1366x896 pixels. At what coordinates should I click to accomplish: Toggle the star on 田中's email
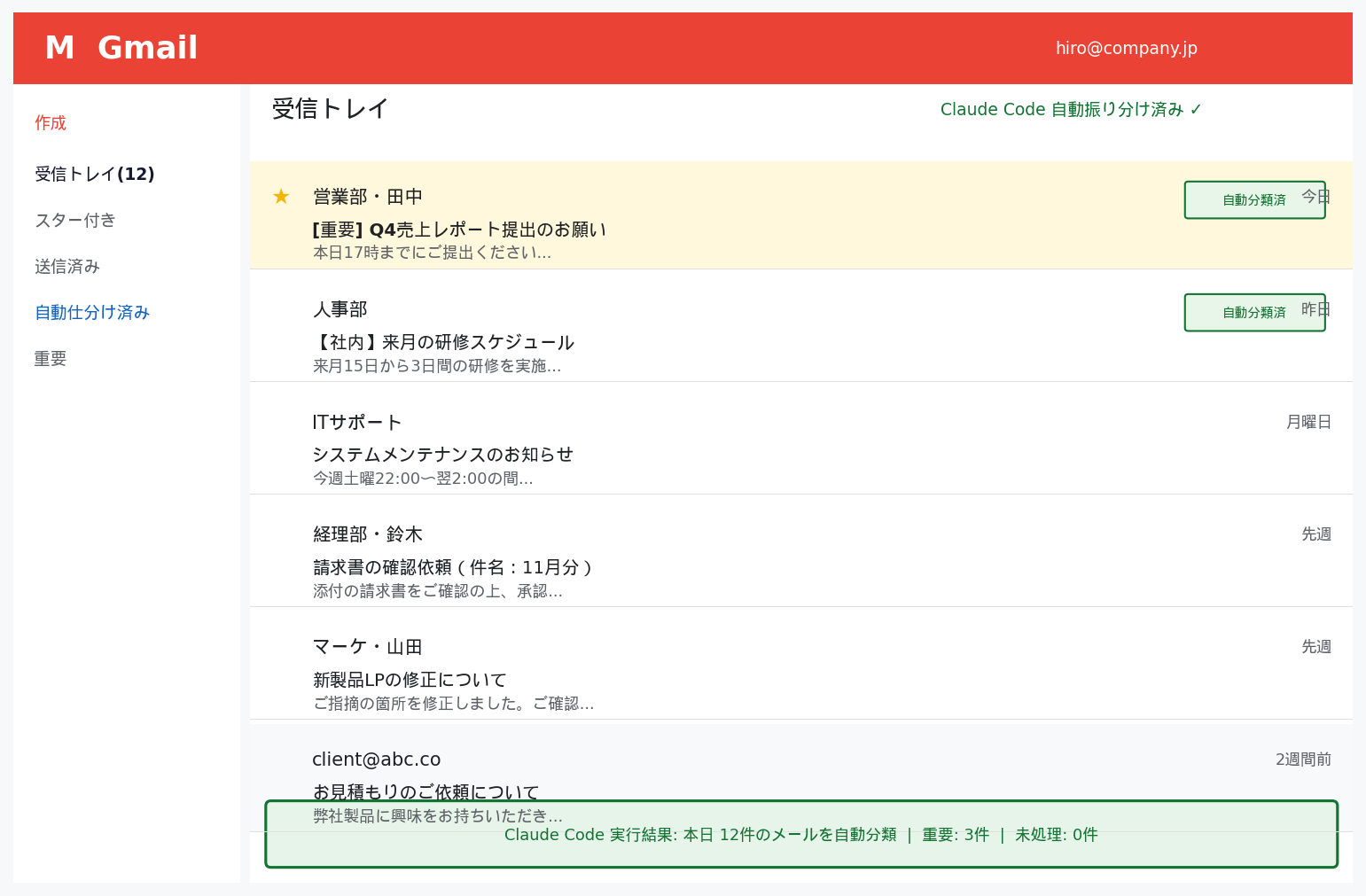(281, 196)
